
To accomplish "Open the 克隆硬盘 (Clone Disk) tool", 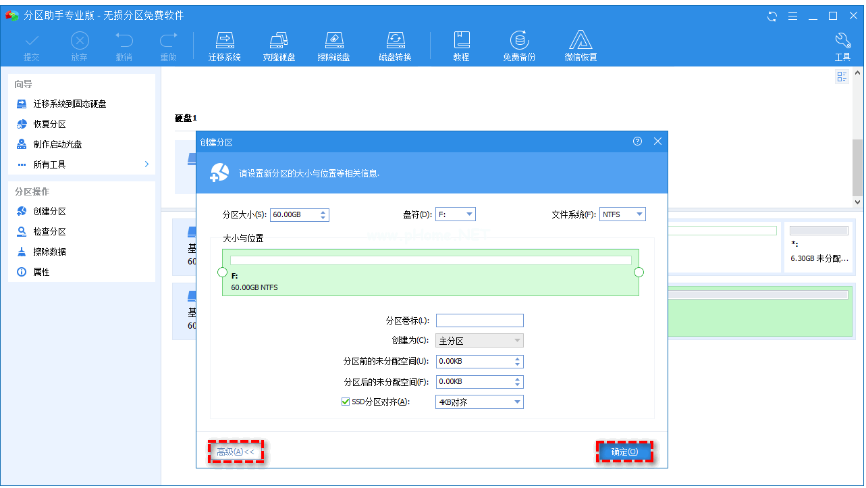I will (x=280, y=44).
